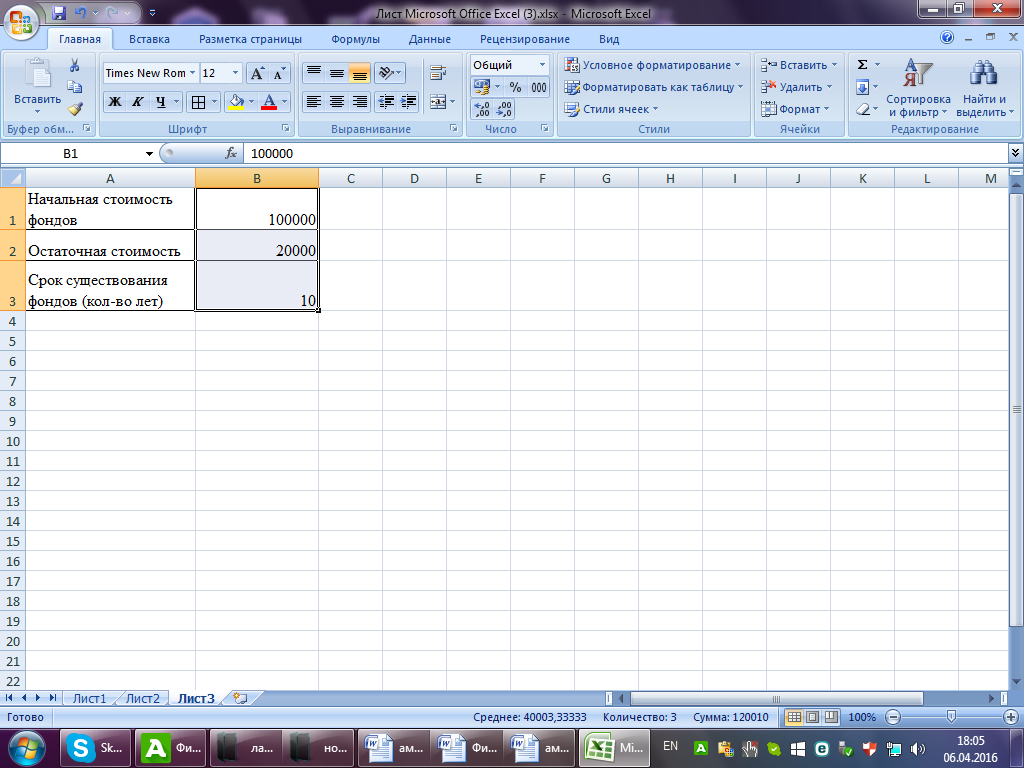Screen dimensions: 1024x768
Task: Apply thousands separator format
Action: [539, 87]
